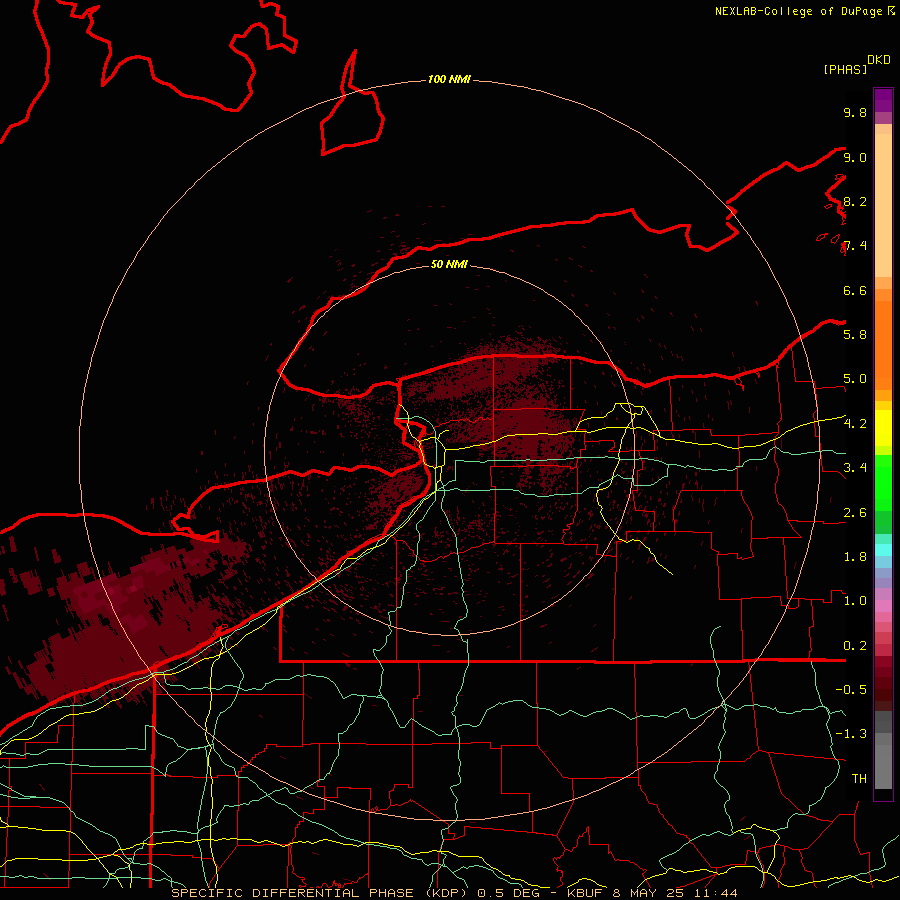Click the 8 MAY 25 date text
This screenshot has width=900, height=900.
650,893
